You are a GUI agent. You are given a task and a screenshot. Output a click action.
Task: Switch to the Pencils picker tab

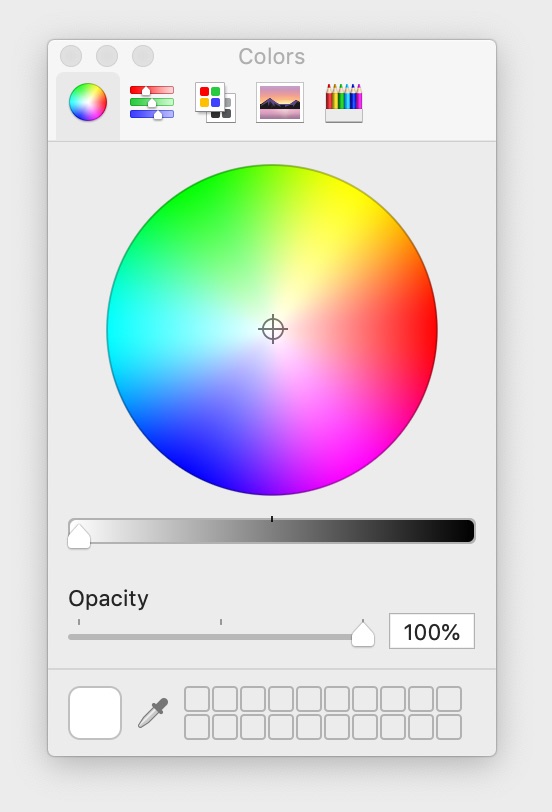(344, 103)
